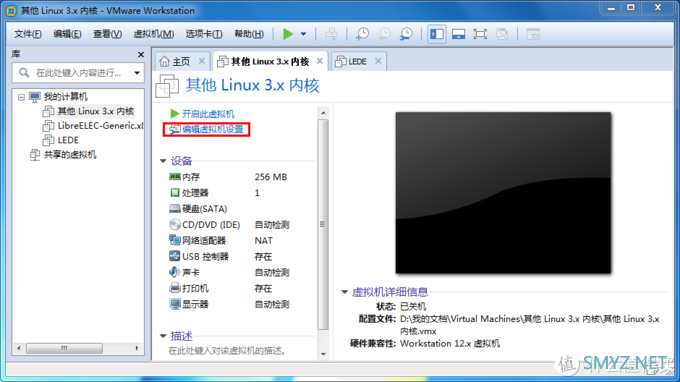Click the 256 MB memory value
Screen dimensions: 680x382
pyautogui.click(x=271, y=177)
